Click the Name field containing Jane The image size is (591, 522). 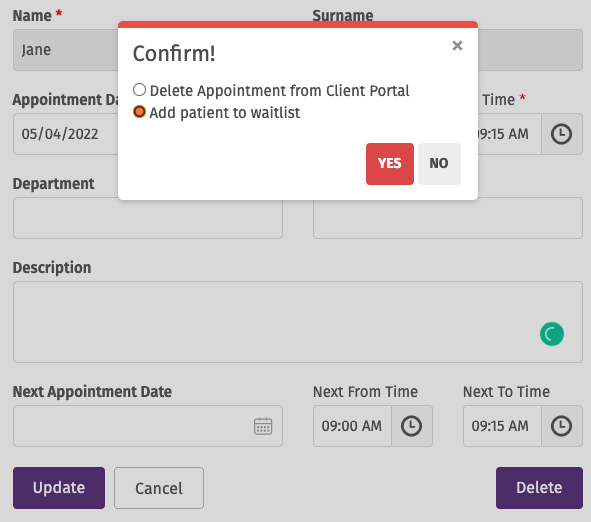tap(66, 50)
